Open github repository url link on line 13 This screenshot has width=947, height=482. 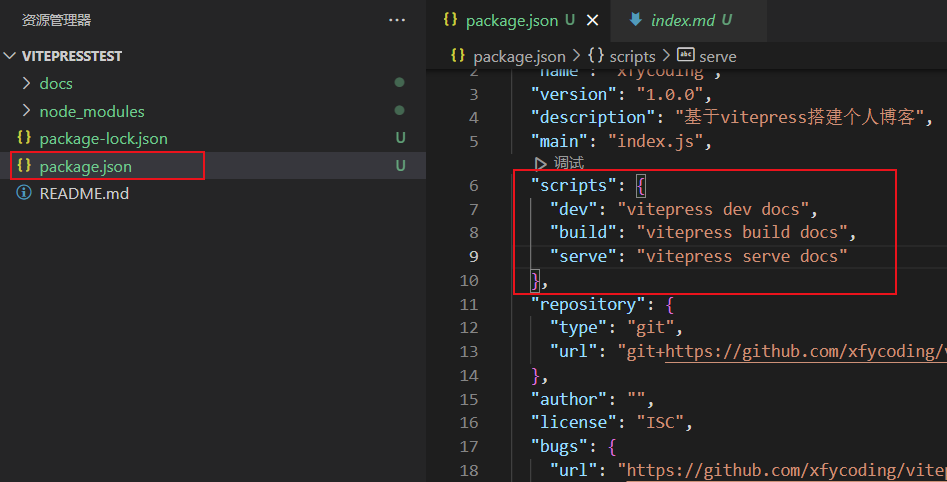[806, 352]
